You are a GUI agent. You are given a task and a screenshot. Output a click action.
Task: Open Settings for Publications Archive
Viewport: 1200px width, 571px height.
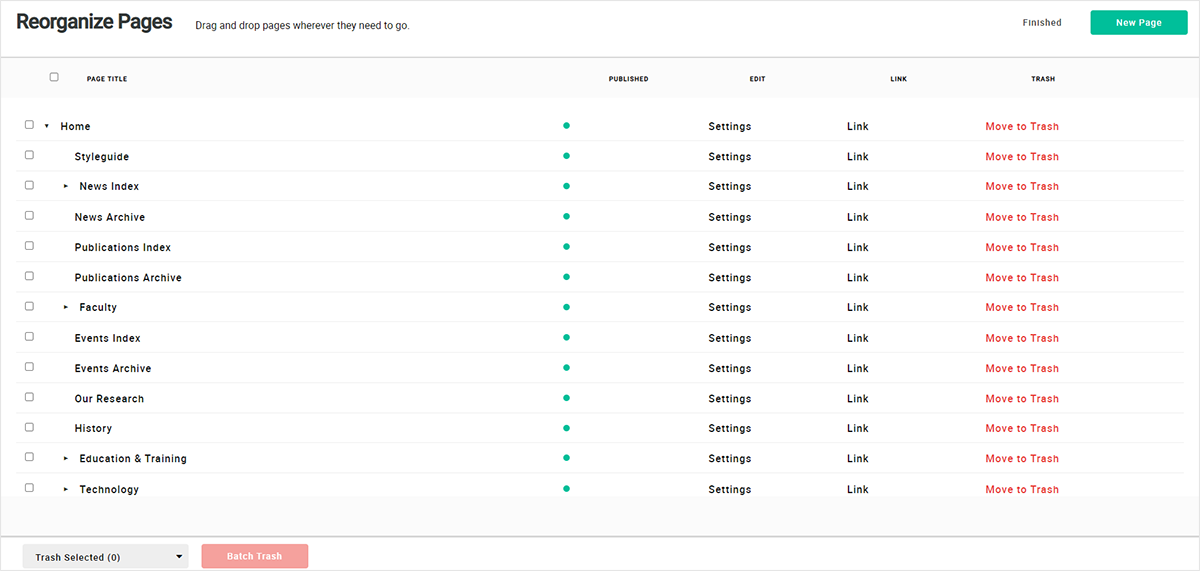tap(729, 277)
